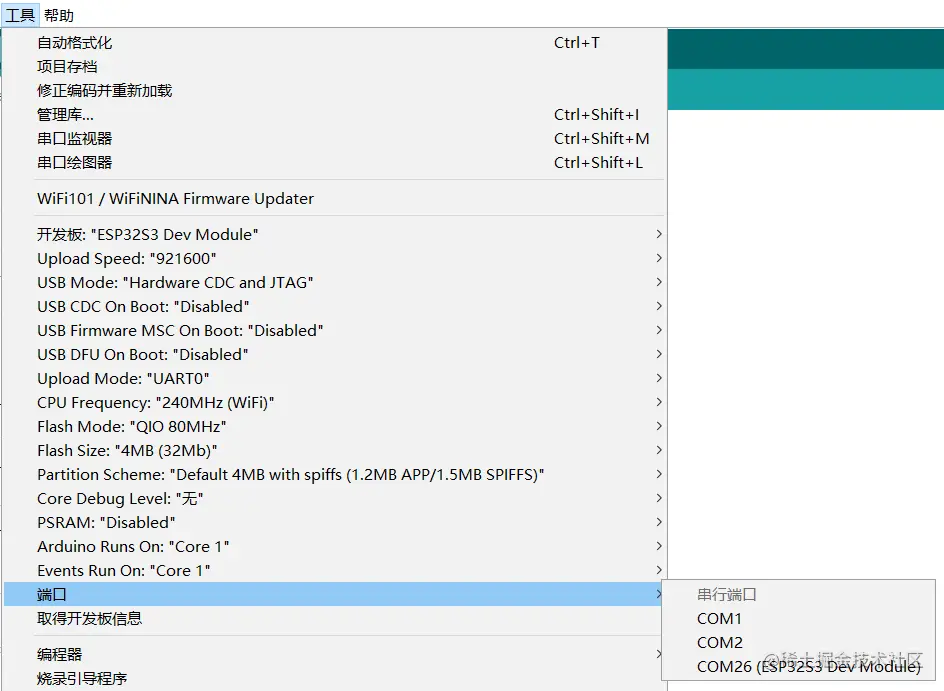The height and width of the screenshot is (691, 944).
Task: Open the 工具 menu in menu bar
Action: (x=20, y=14)
